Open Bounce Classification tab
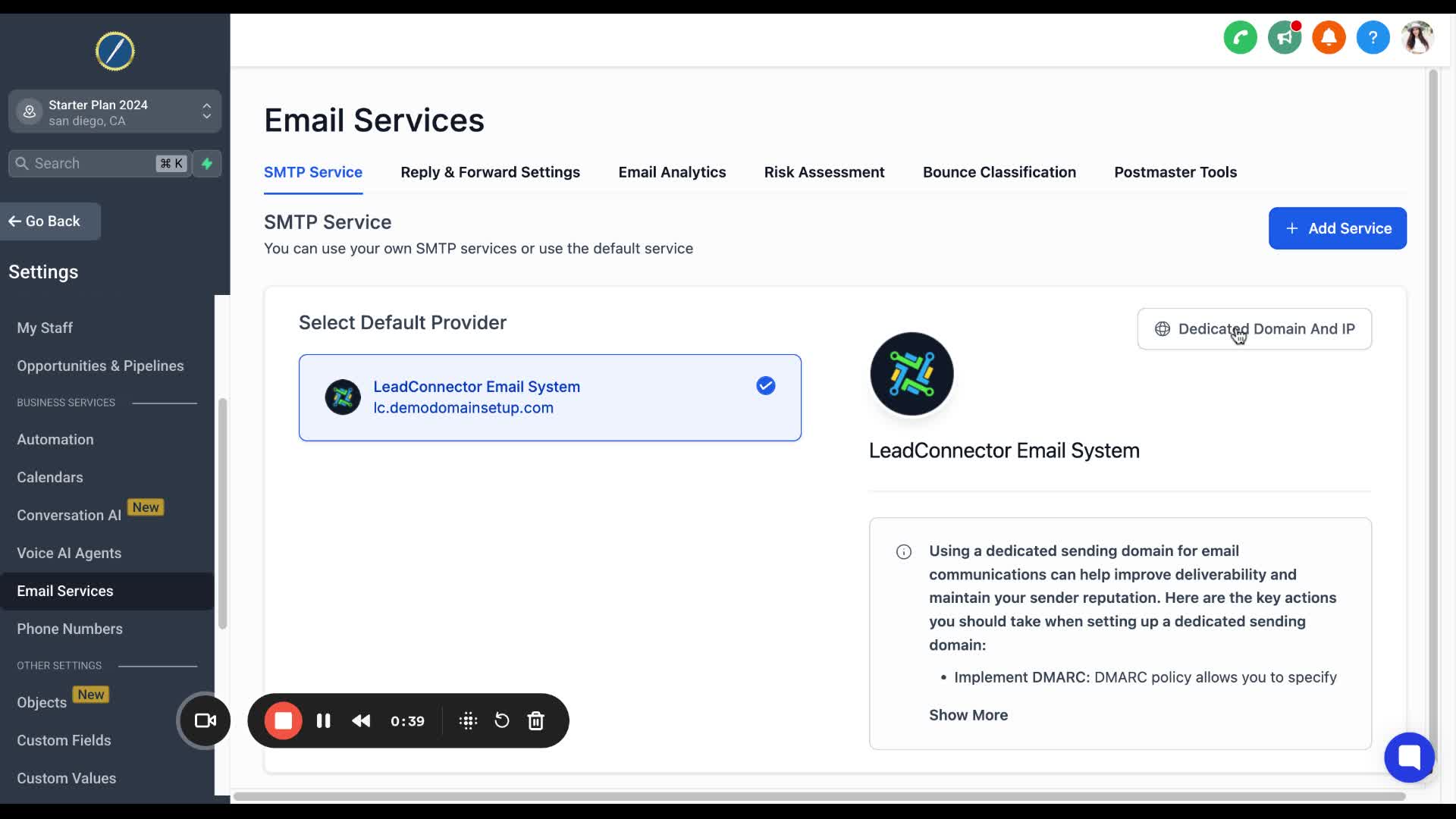 (x=999, y=172)
